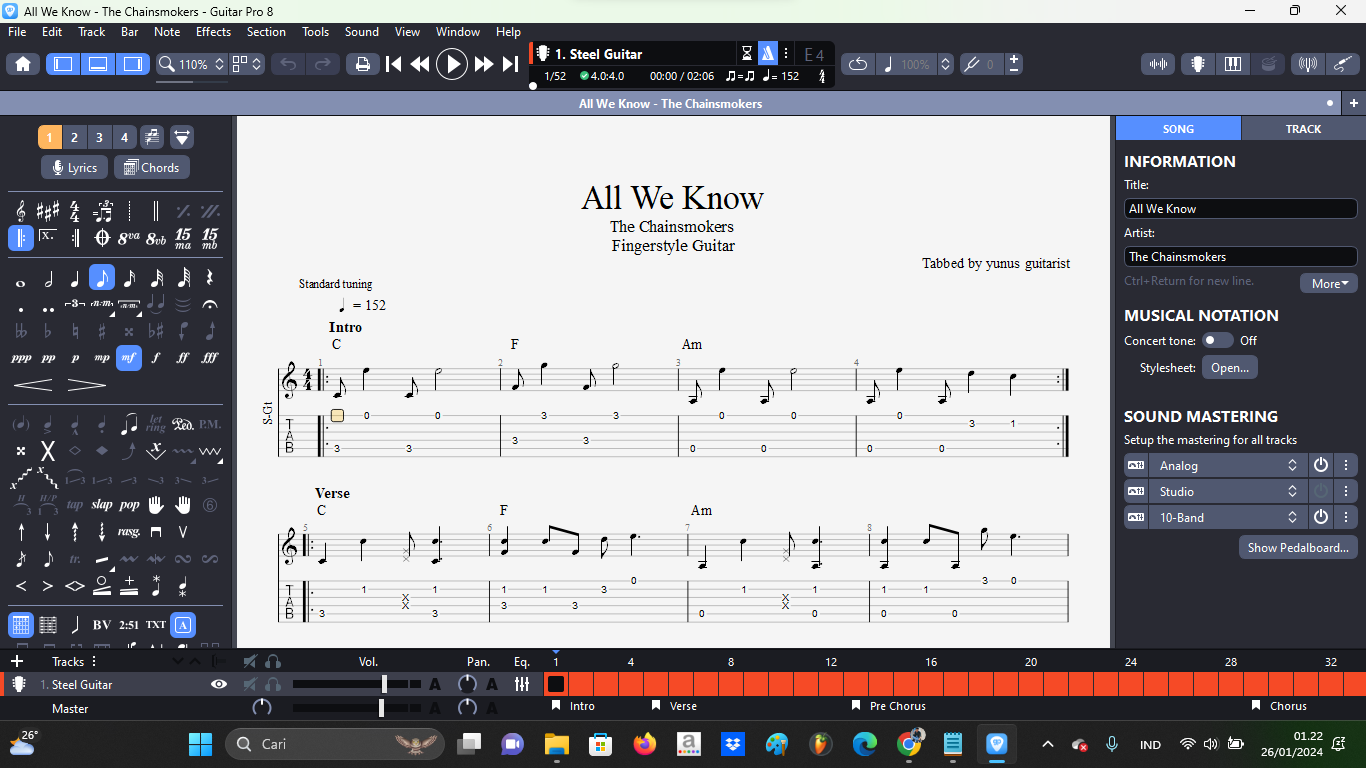Open the BV barre/vibrato tool
The image size is (1366, 768).
coord(102,625)
